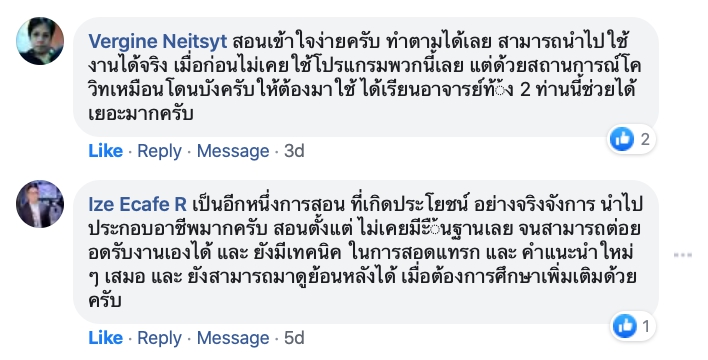The image size is (708, 360).
Task: Reply to Ize Ecafe R's comment
Action: 159,338
